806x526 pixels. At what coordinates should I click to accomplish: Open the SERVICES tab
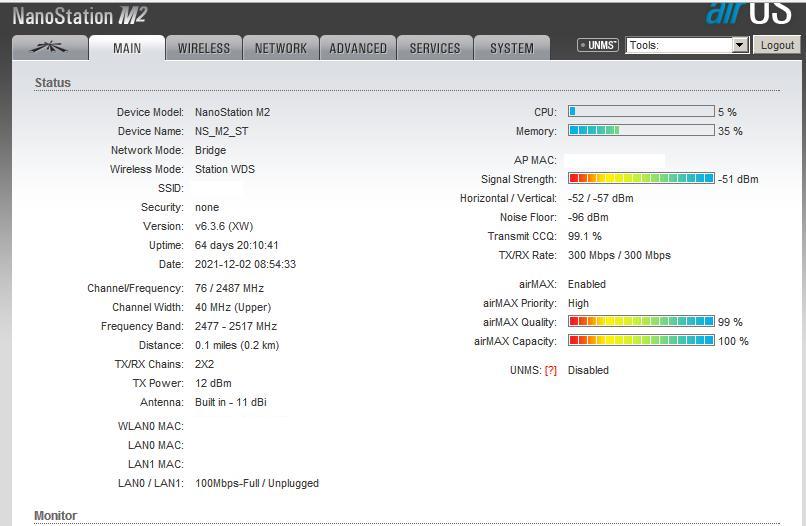click(435, 48)
